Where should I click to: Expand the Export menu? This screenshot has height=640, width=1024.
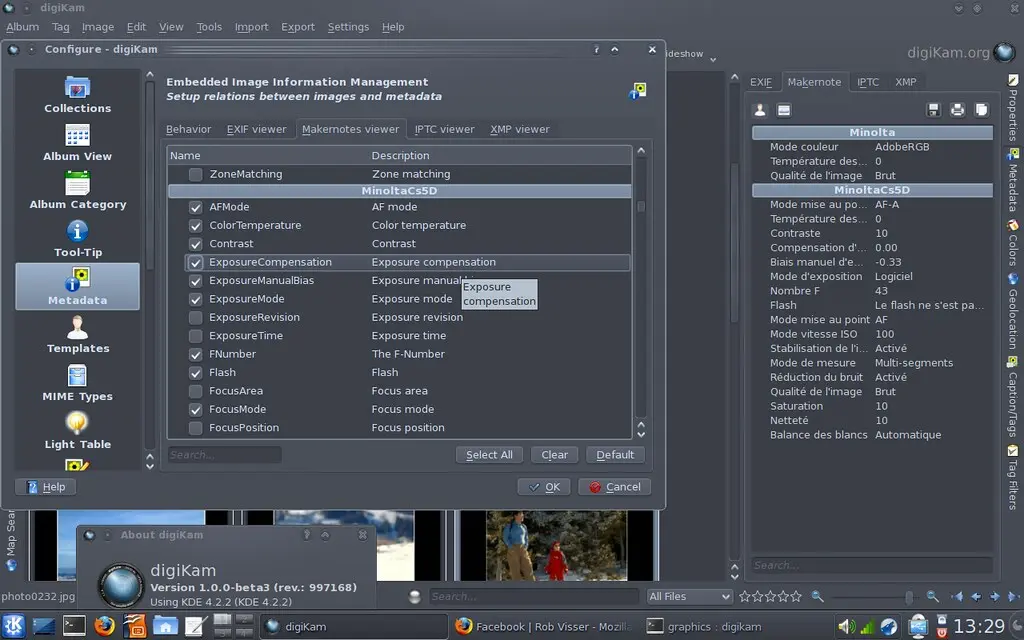click(x=297, y=27)
